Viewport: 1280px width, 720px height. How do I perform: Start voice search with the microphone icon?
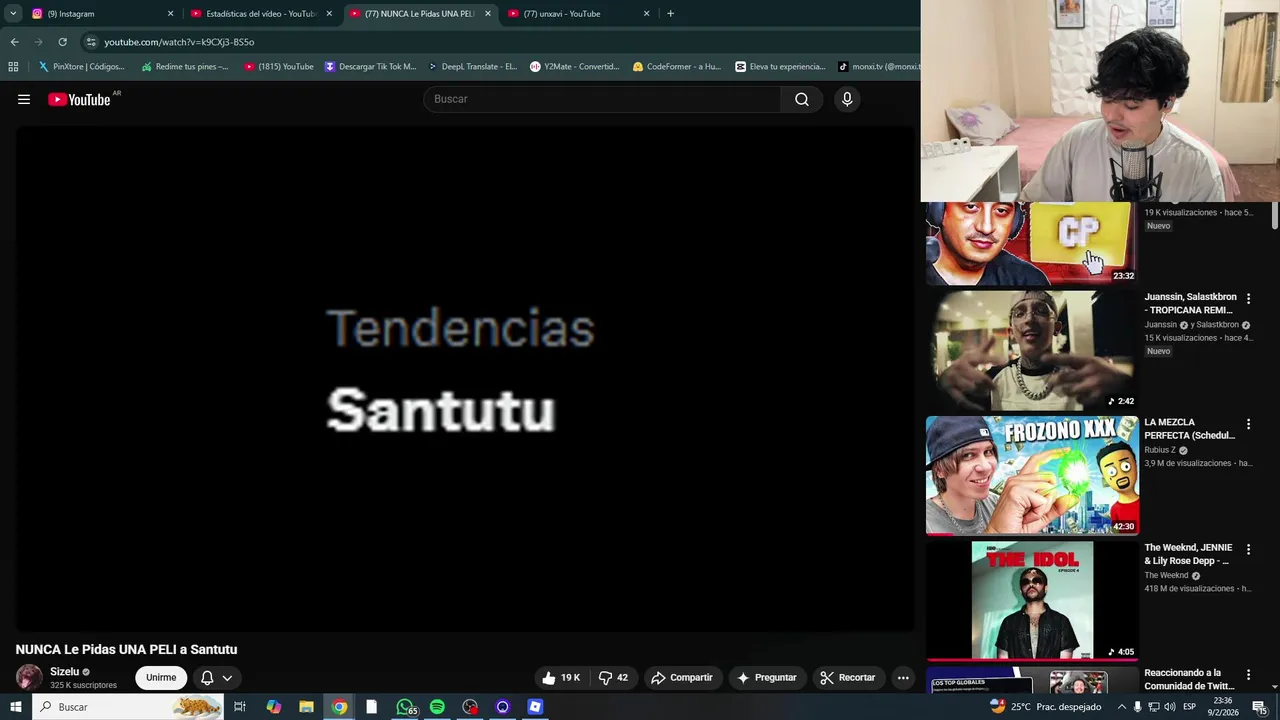click(x=847, y=99)
